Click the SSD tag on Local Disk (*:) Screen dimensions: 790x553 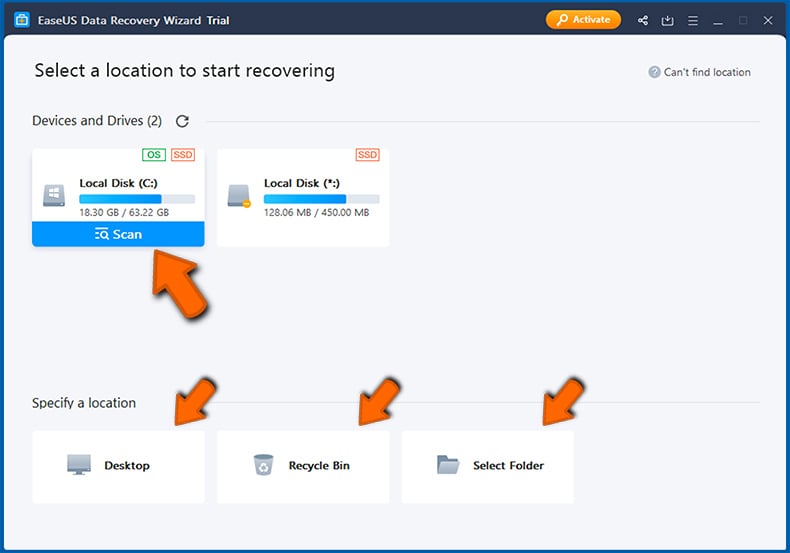click(x=367, y=155)
